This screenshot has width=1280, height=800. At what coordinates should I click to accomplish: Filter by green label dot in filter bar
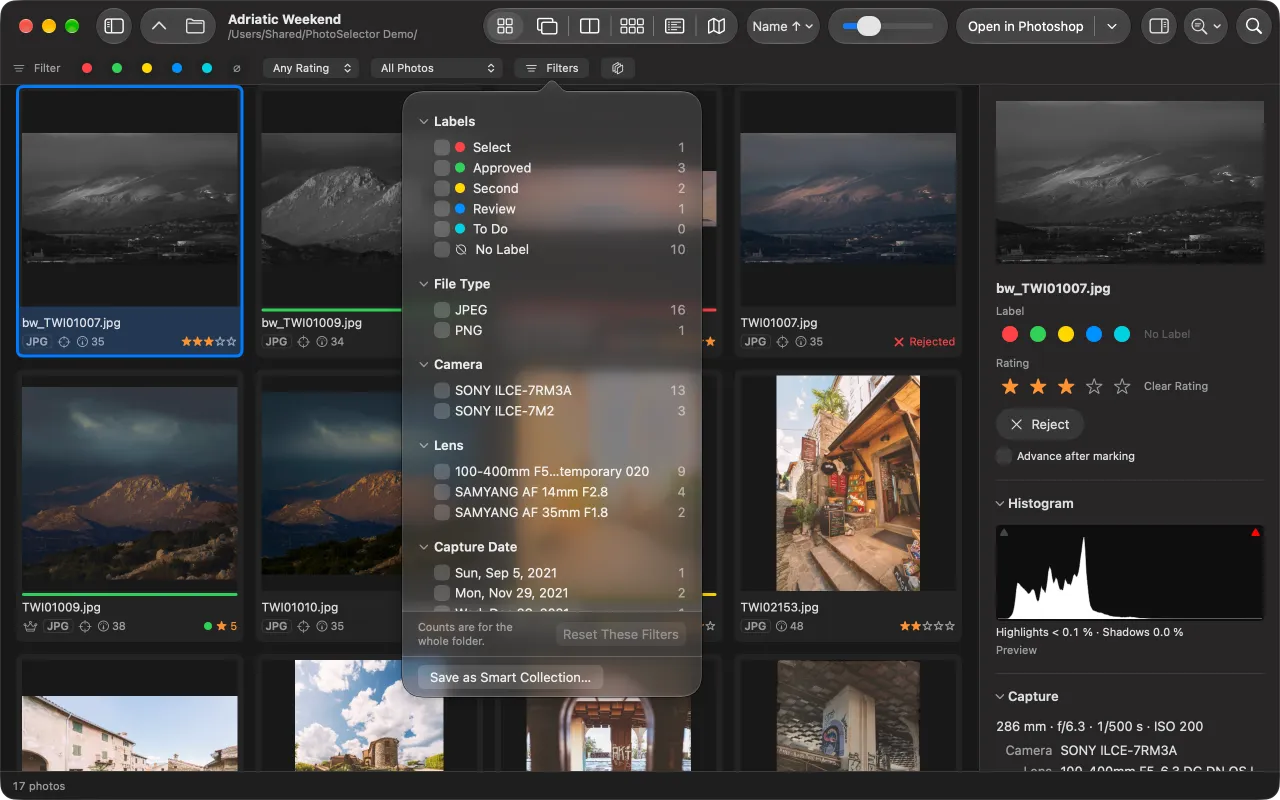tap(117, 68)
